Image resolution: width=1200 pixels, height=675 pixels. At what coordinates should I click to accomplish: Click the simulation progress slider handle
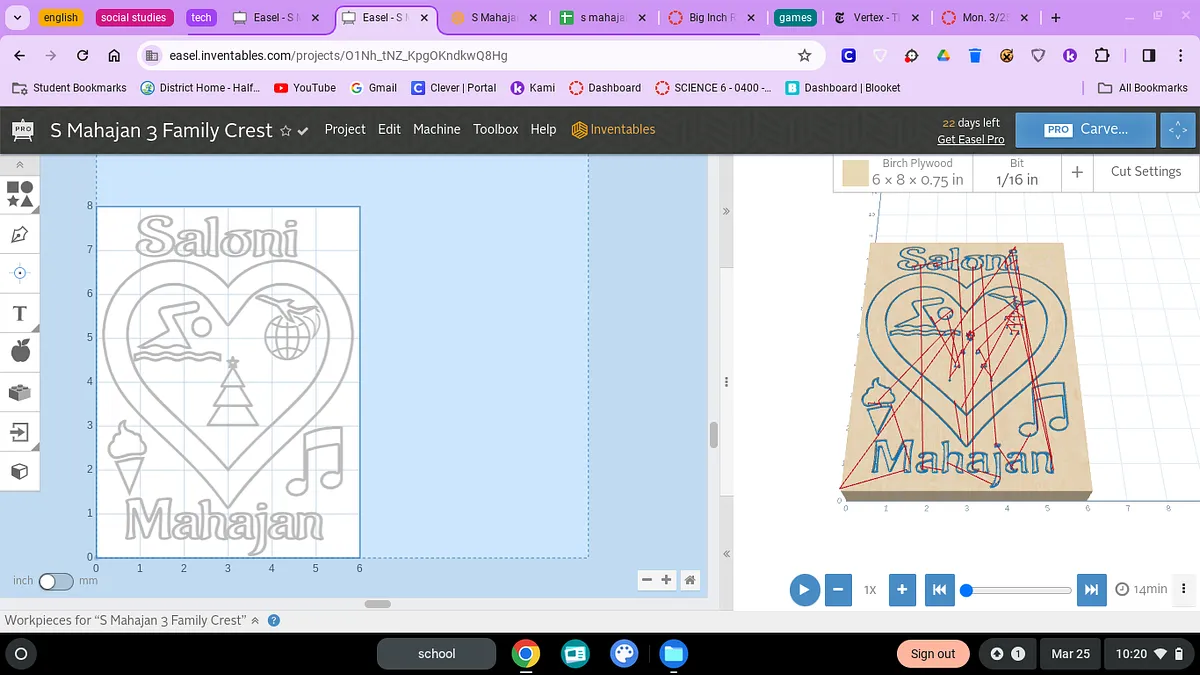(966, 590)
